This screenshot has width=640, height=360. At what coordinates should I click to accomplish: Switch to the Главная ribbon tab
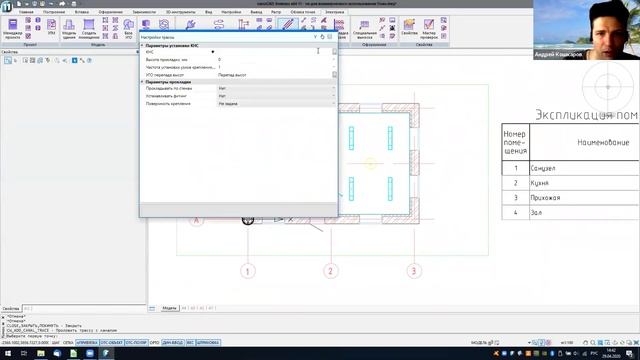(26, 12)
